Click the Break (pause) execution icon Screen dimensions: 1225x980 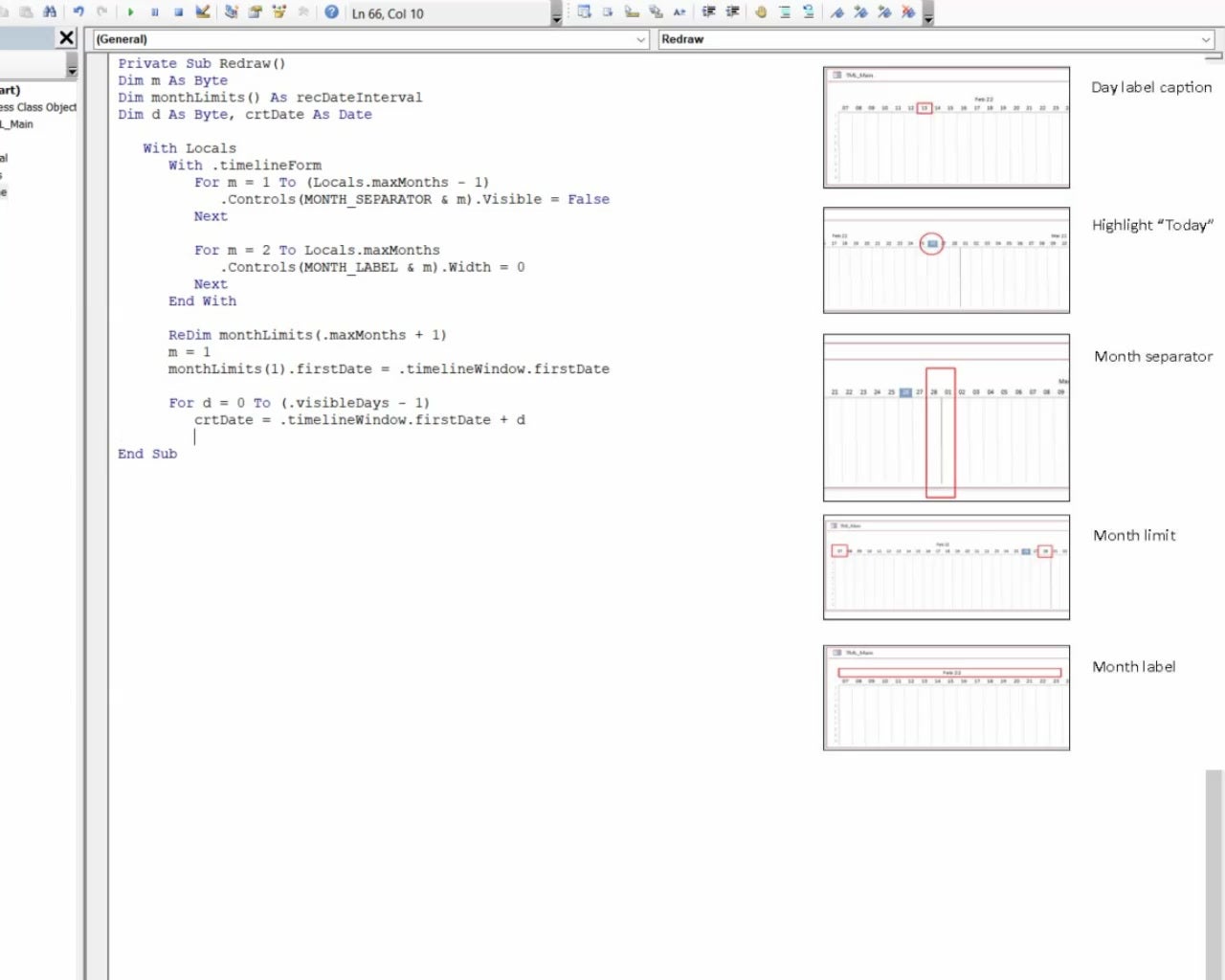pos(155,12)
